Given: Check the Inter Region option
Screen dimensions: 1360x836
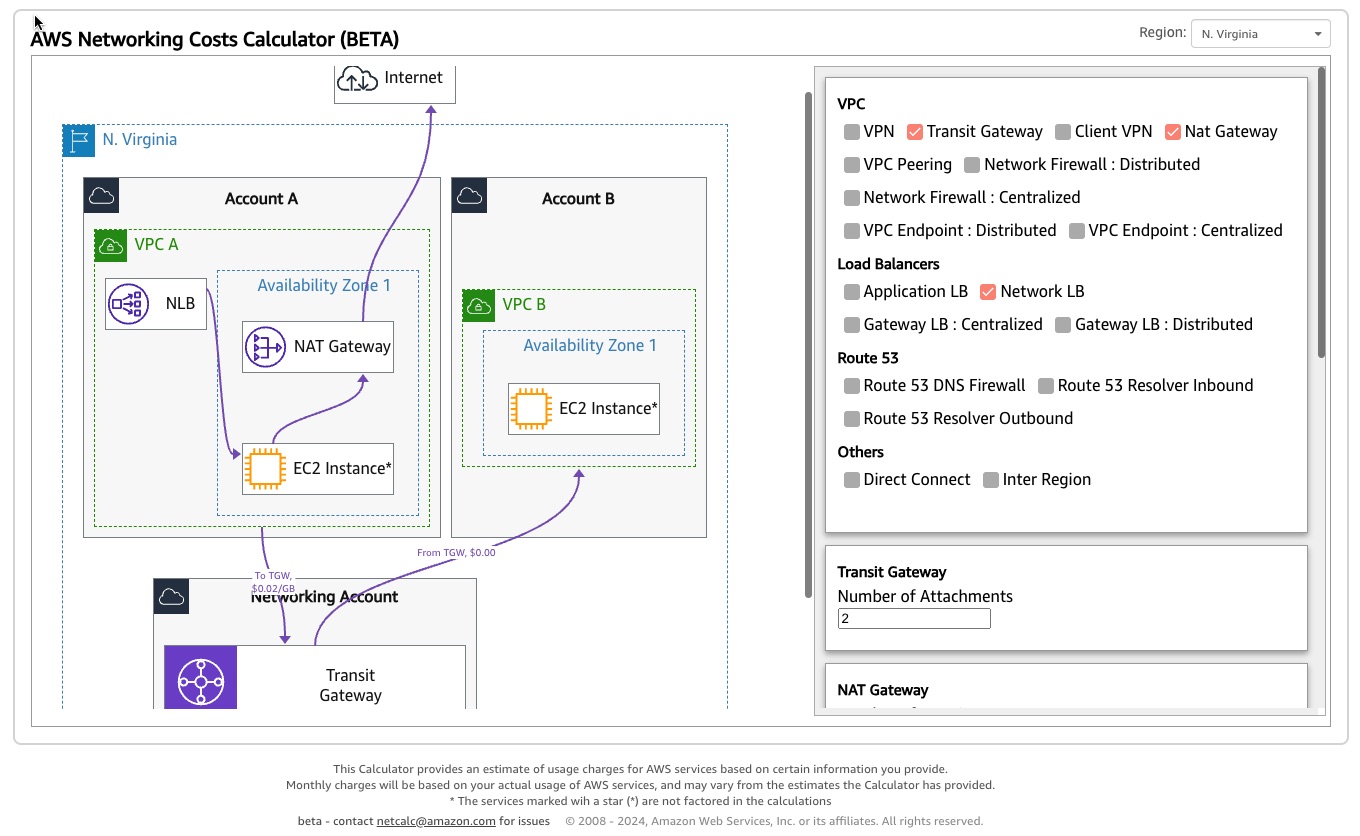Looking at the screenshot, I should 991,480.
